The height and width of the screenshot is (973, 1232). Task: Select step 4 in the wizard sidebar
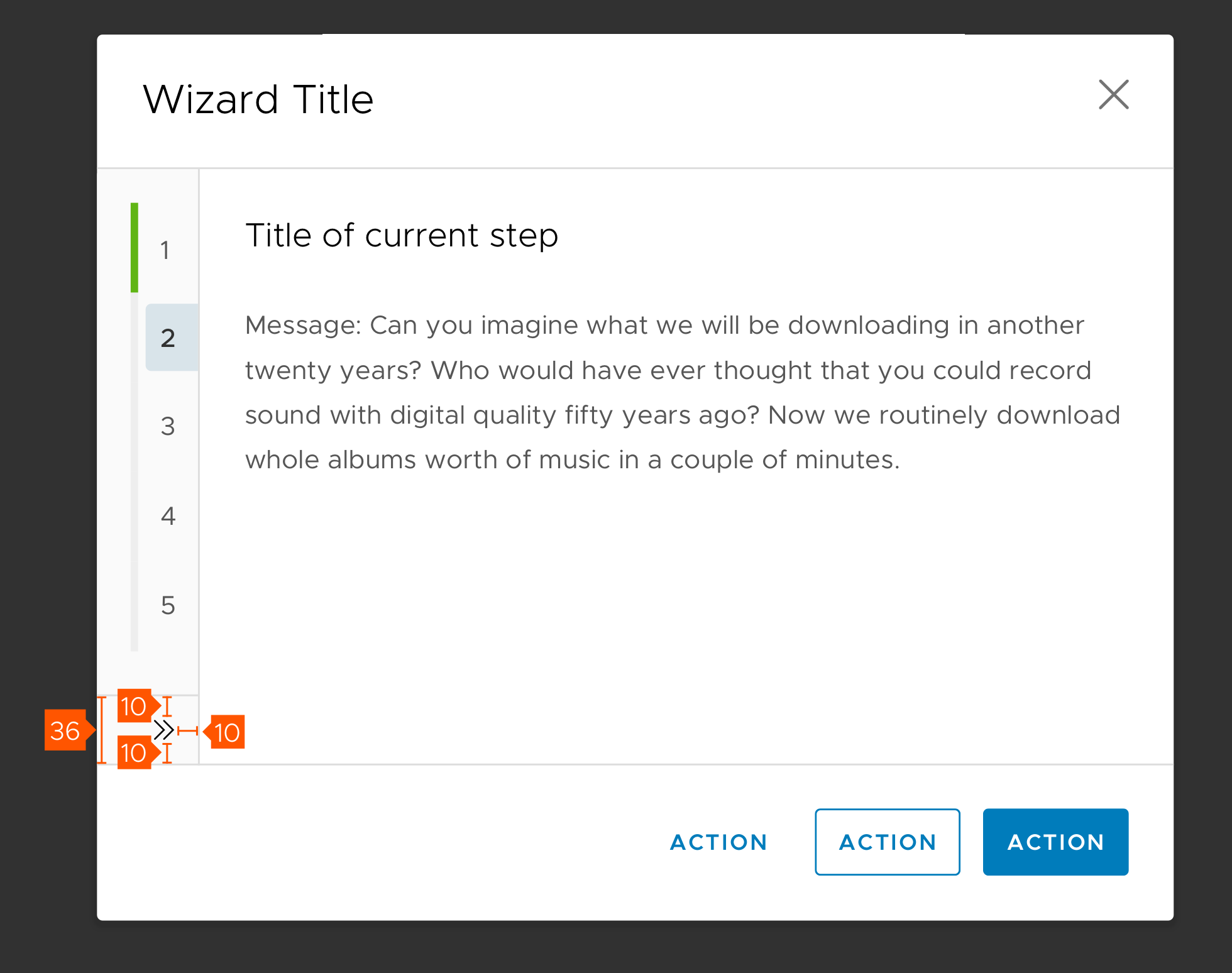pyautogui.click(x=167, y=517)
